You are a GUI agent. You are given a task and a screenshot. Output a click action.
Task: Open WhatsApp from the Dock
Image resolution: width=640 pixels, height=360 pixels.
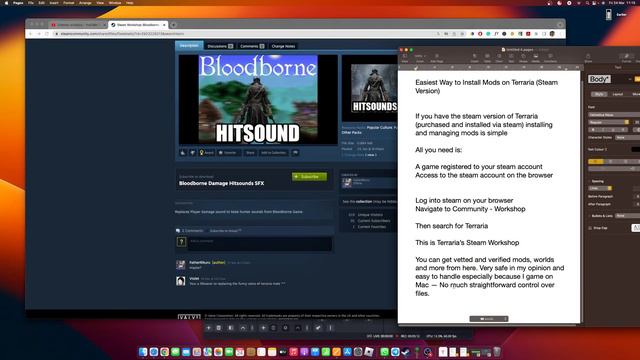click(x=384, y=352)
